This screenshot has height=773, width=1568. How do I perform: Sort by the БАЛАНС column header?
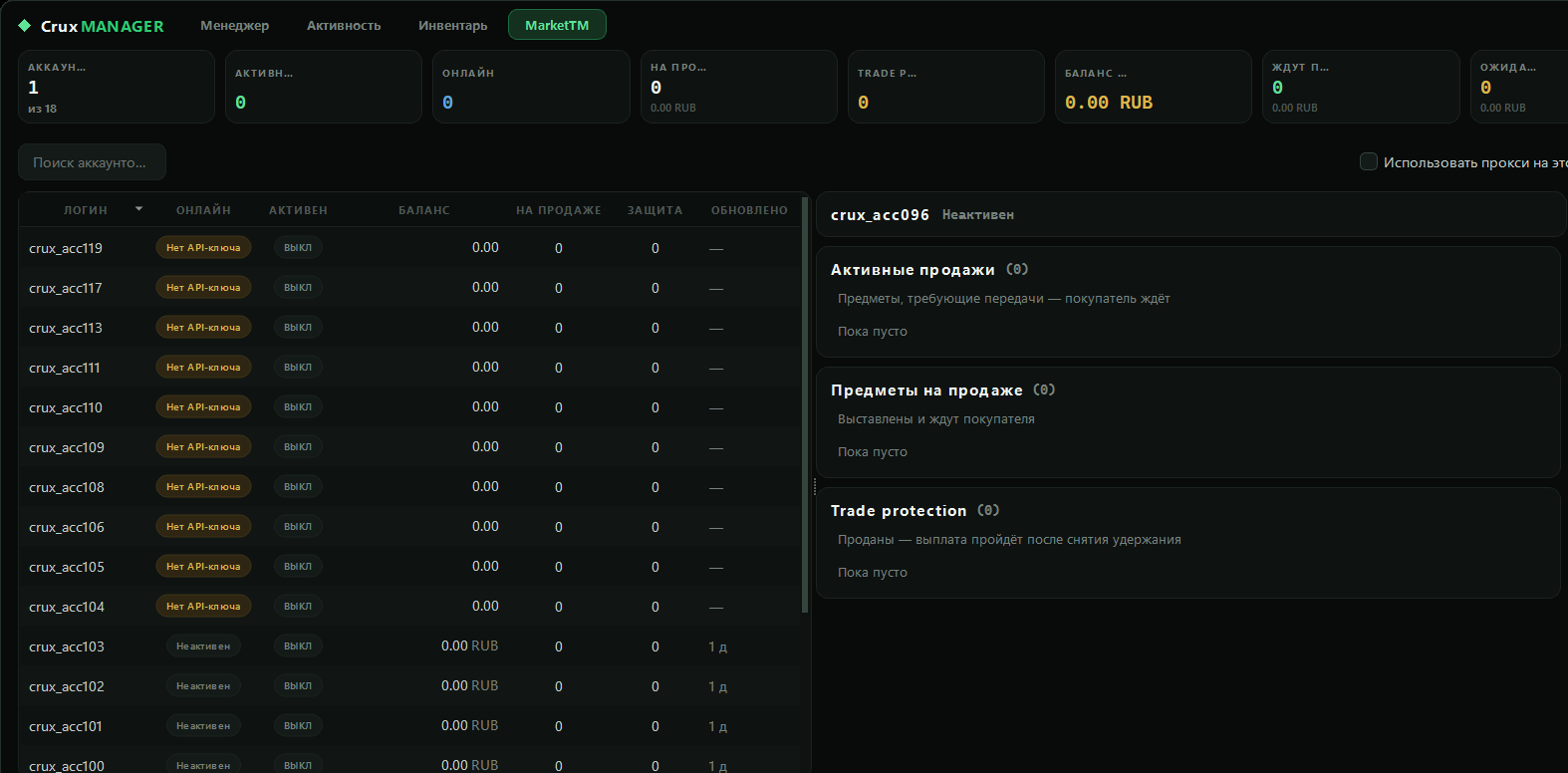point(424,210)
